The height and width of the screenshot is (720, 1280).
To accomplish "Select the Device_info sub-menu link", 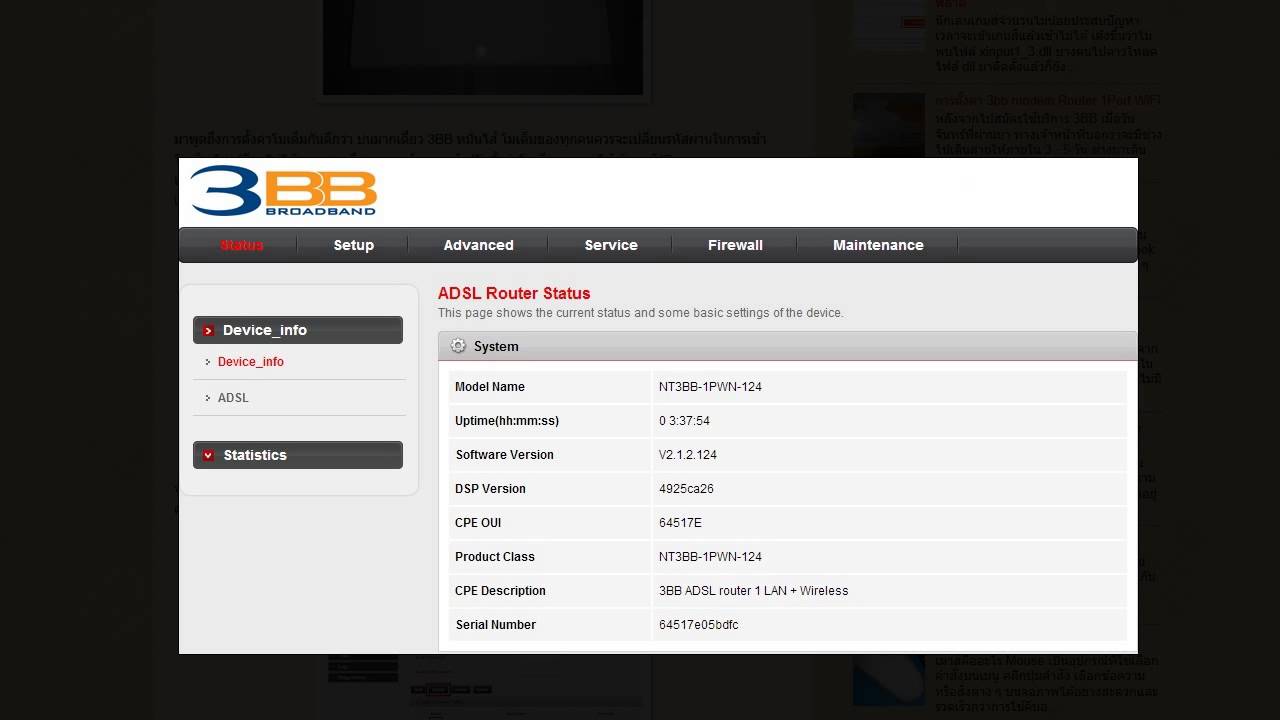I will pyautogui.click(x=250, y=362).
